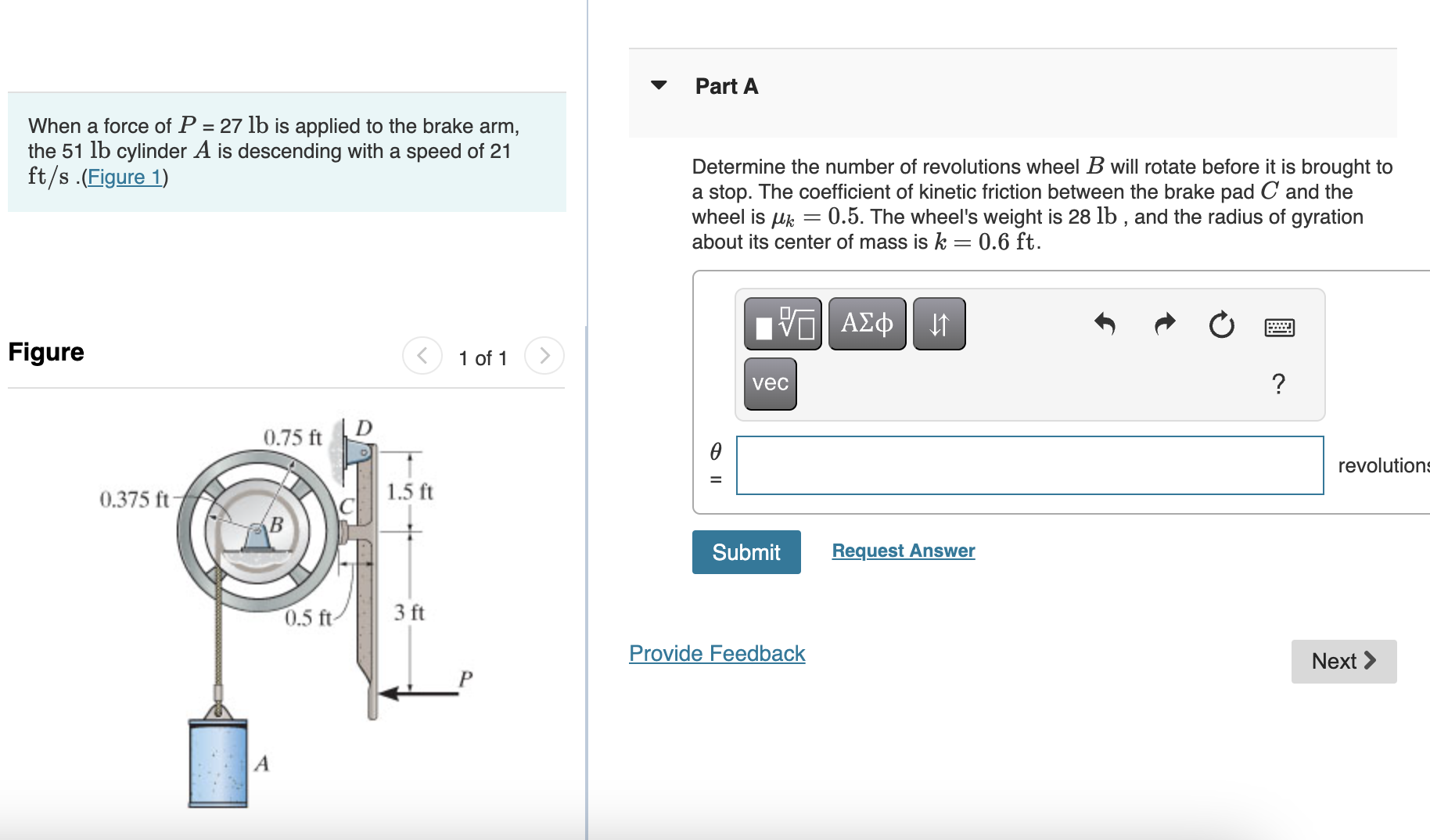The height and width of the screenshot is (840, 1430).
Task: Open the square root template tool
Action: tap(782, 323)
